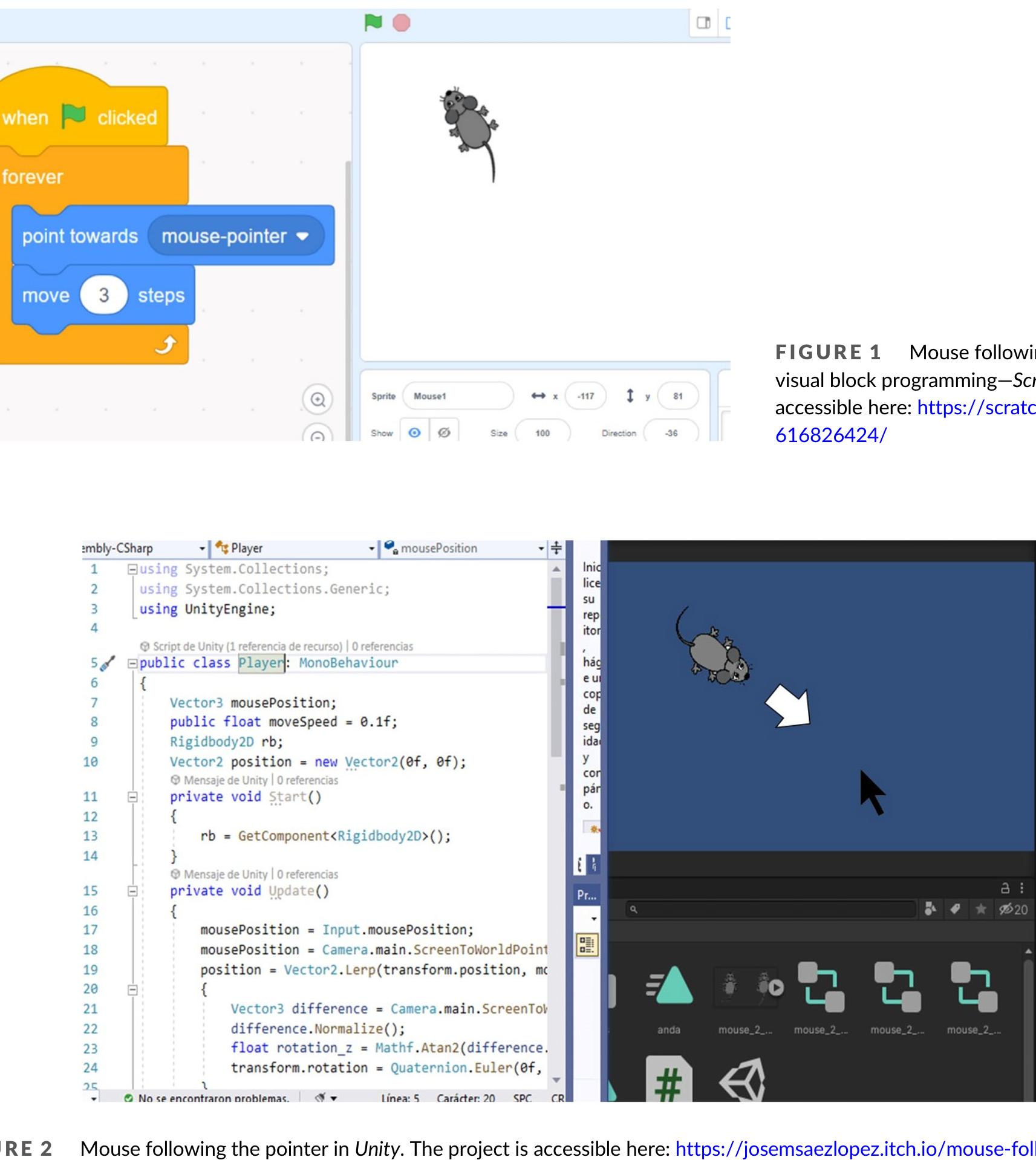1036x1160 pixels.
Task: Click the editor split window icon
Action: (x=556, y=548)
